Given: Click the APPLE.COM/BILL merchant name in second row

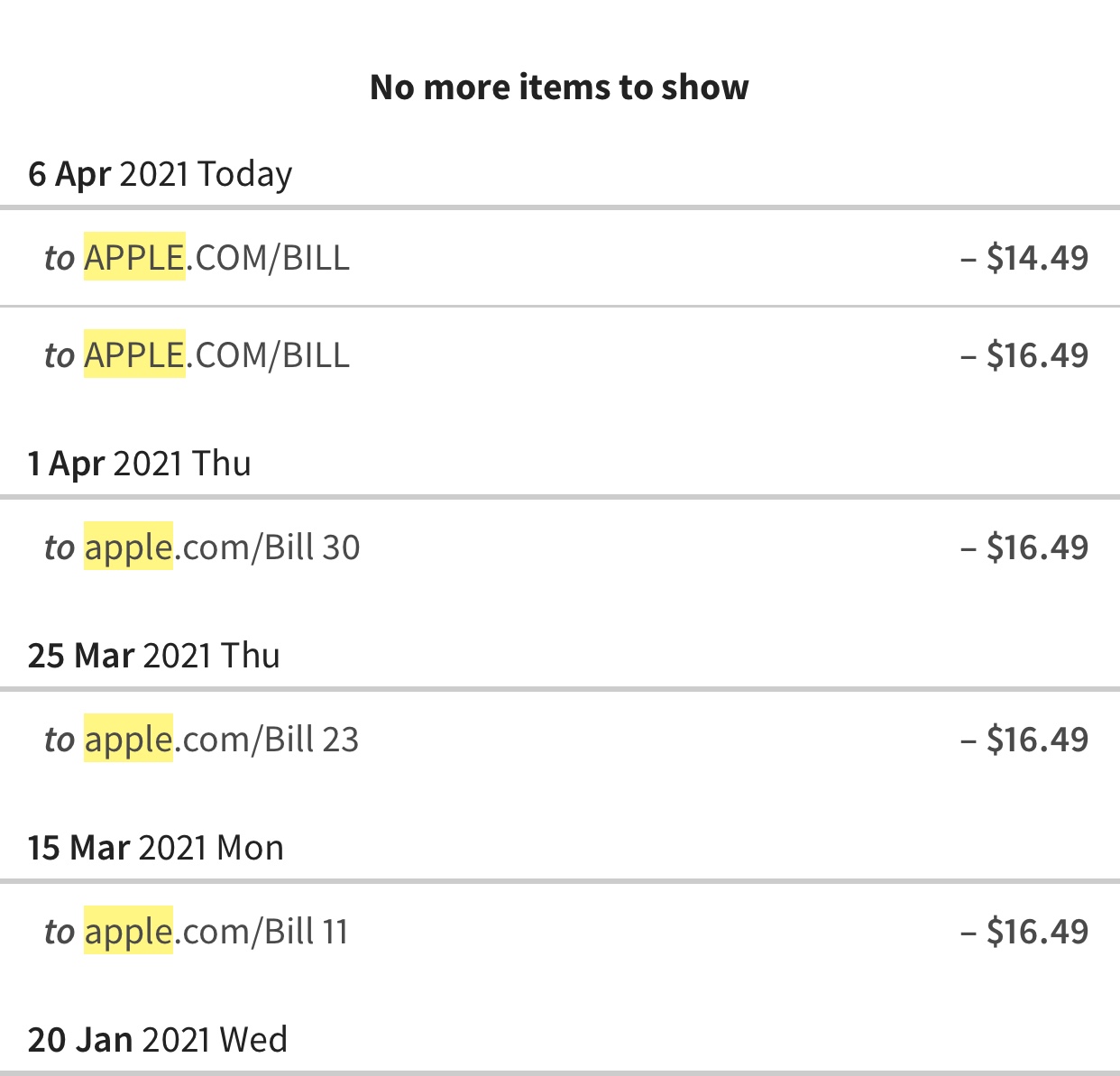Looking at the screenshot, I should pos(216,354).
